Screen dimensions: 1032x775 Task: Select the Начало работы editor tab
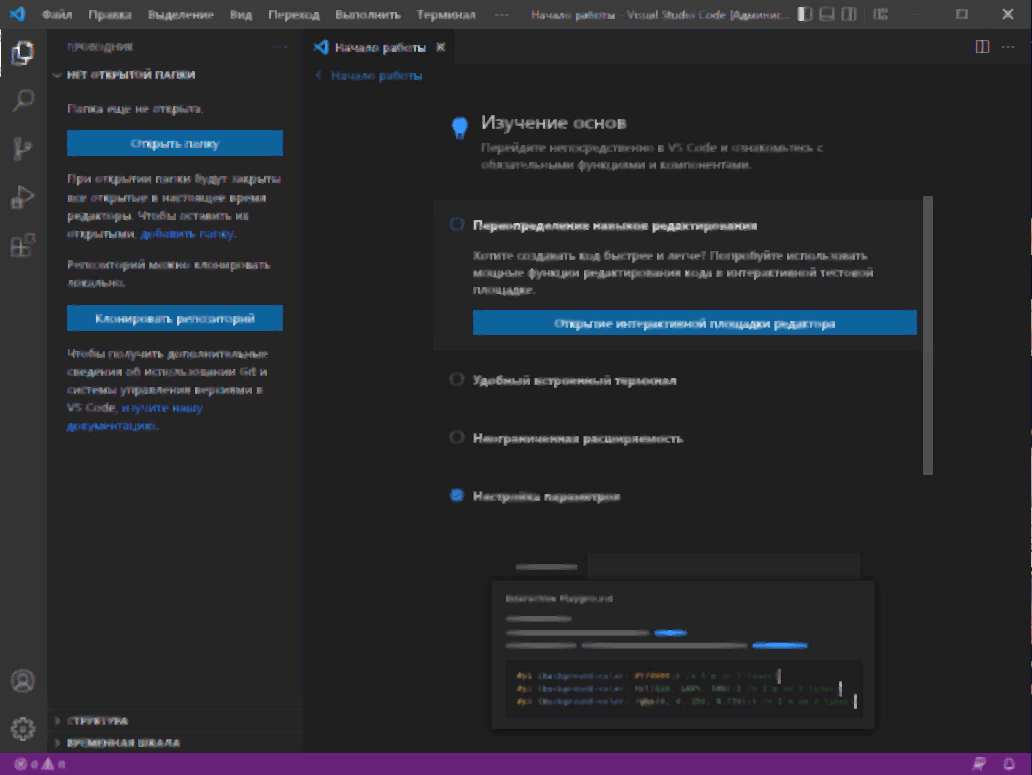pos(380,47)
